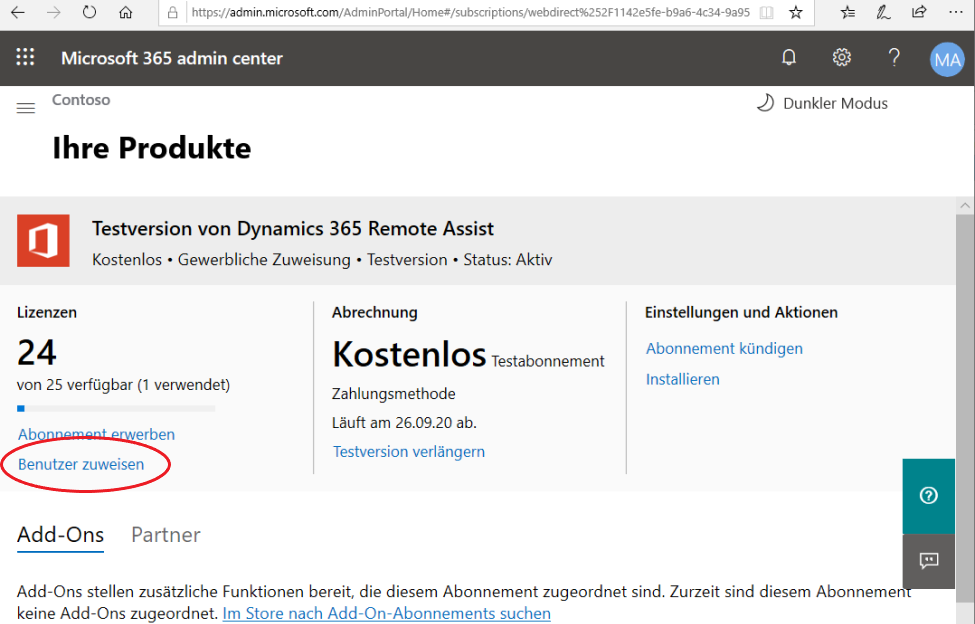The width and height of the screenshot is (975, 624).
Task: Expand the hamburger navigation menu
Action: [x=25, y=108]
